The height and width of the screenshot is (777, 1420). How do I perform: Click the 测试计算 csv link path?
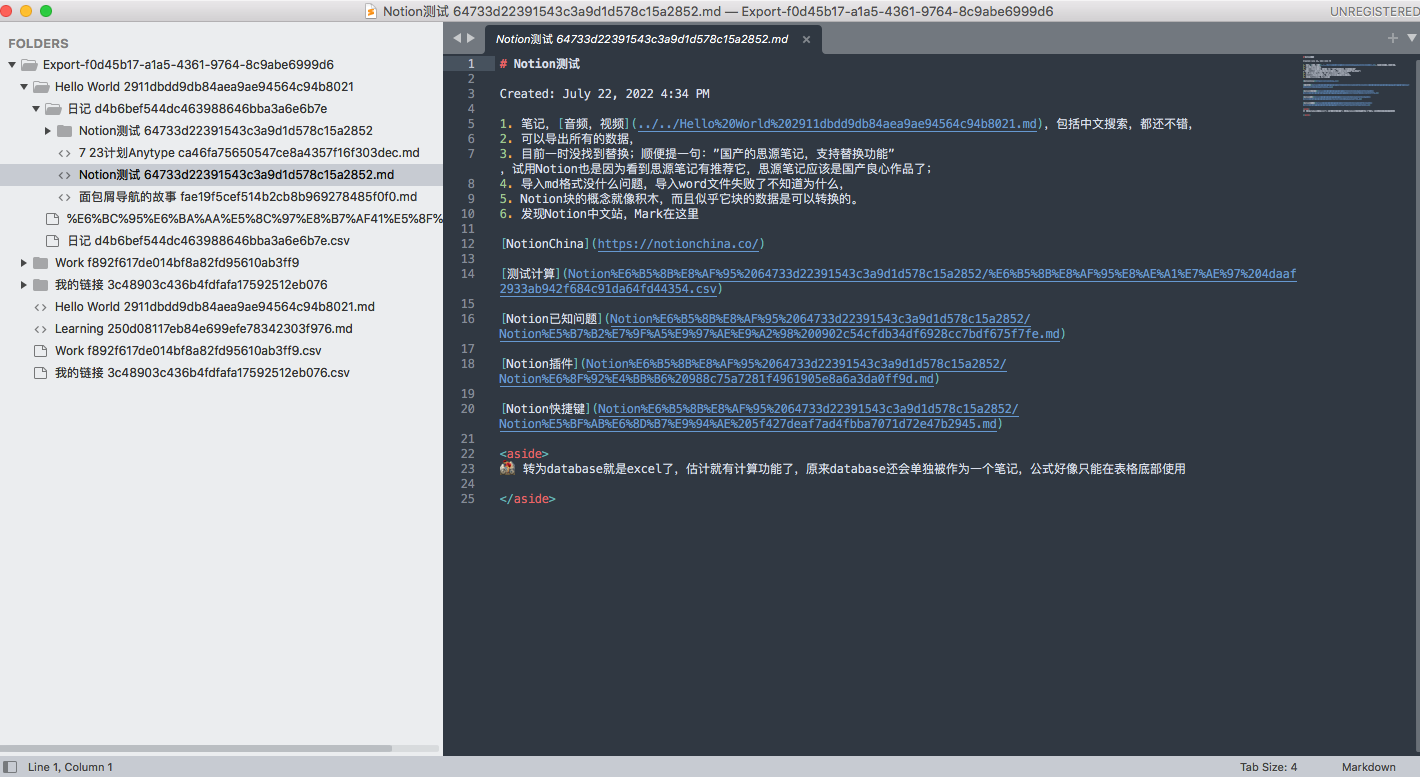point(898,281)
